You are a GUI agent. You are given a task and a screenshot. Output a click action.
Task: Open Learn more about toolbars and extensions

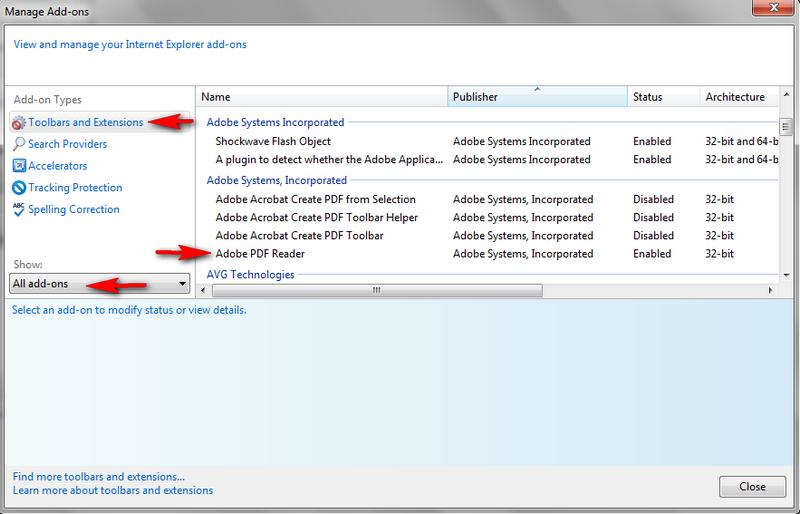click(x=113, y=490)
